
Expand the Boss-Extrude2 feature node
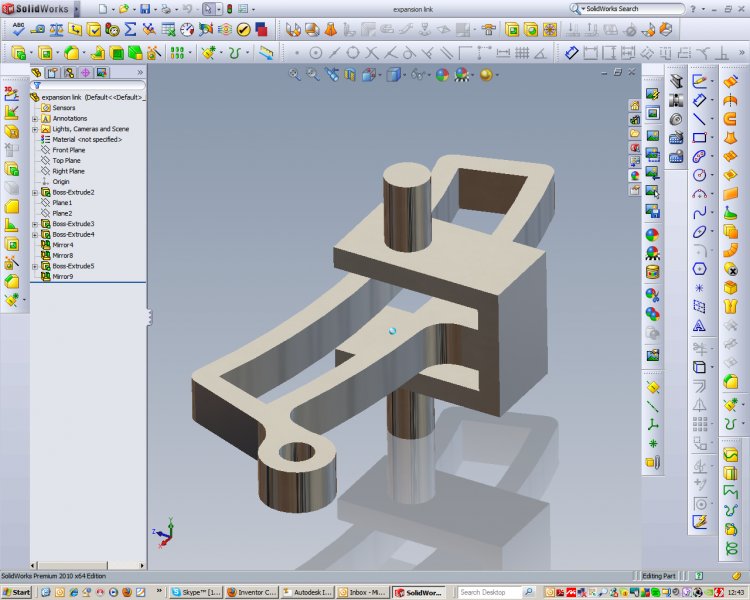pos(35,192)
